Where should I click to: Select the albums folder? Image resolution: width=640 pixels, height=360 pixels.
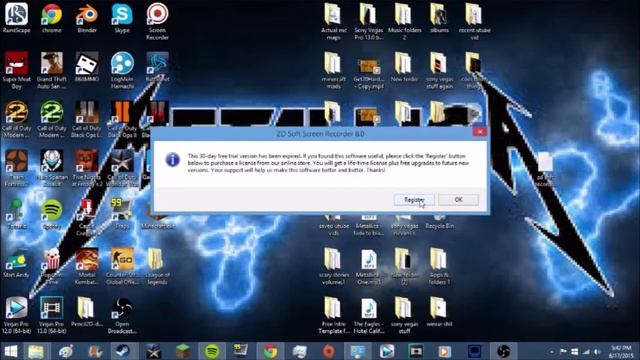click(x=439, y=18)
